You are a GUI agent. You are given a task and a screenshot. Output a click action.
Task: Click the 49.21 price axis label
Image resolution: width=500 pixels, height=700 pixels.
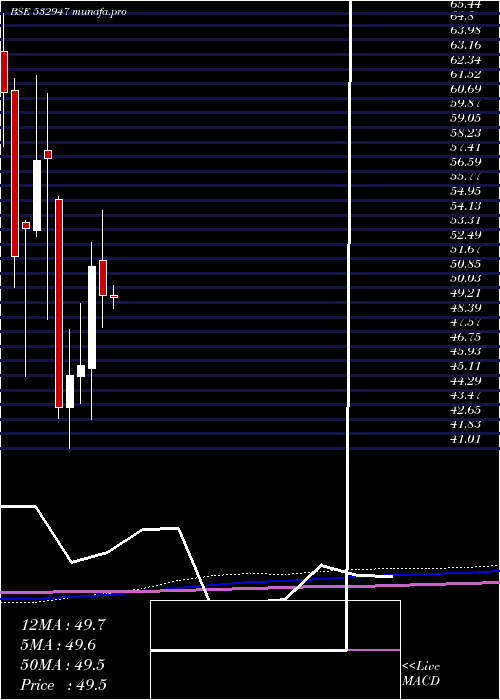point(466,293)
